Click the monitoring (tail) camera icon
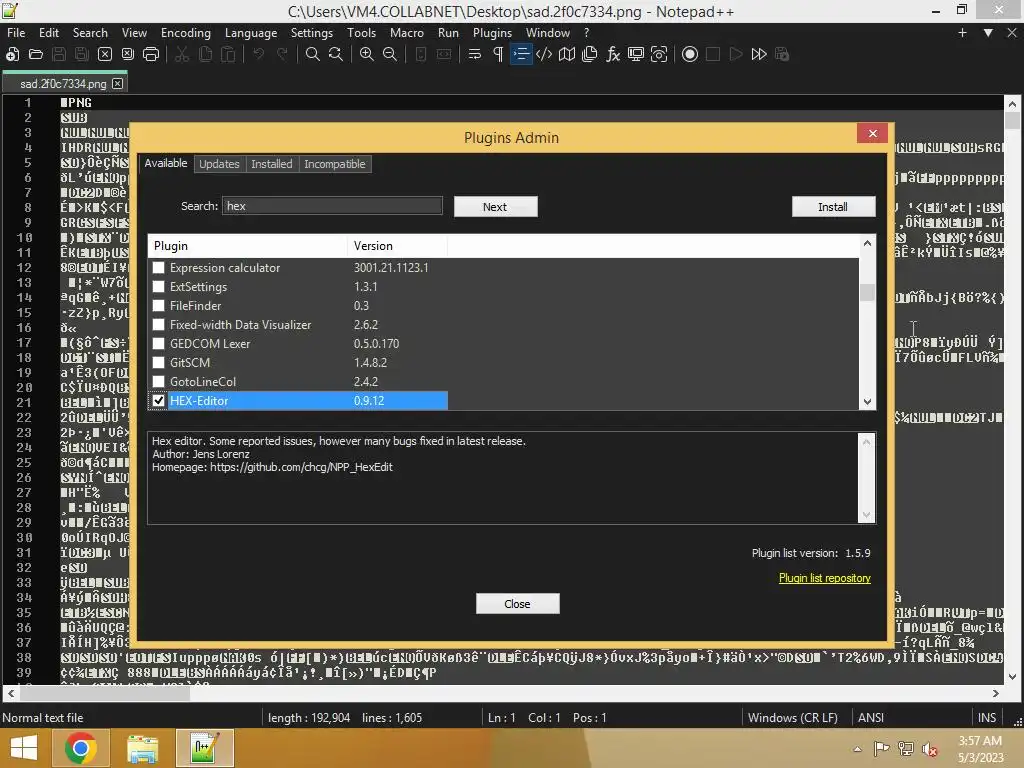 tap(659, 54)
